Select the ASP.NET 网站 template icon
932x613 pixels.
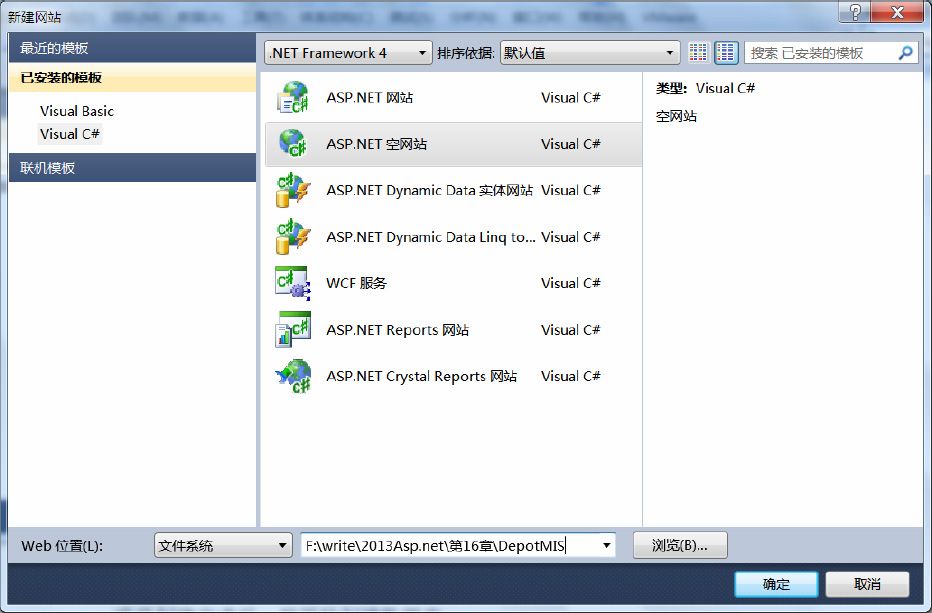[x=293, y=98]
